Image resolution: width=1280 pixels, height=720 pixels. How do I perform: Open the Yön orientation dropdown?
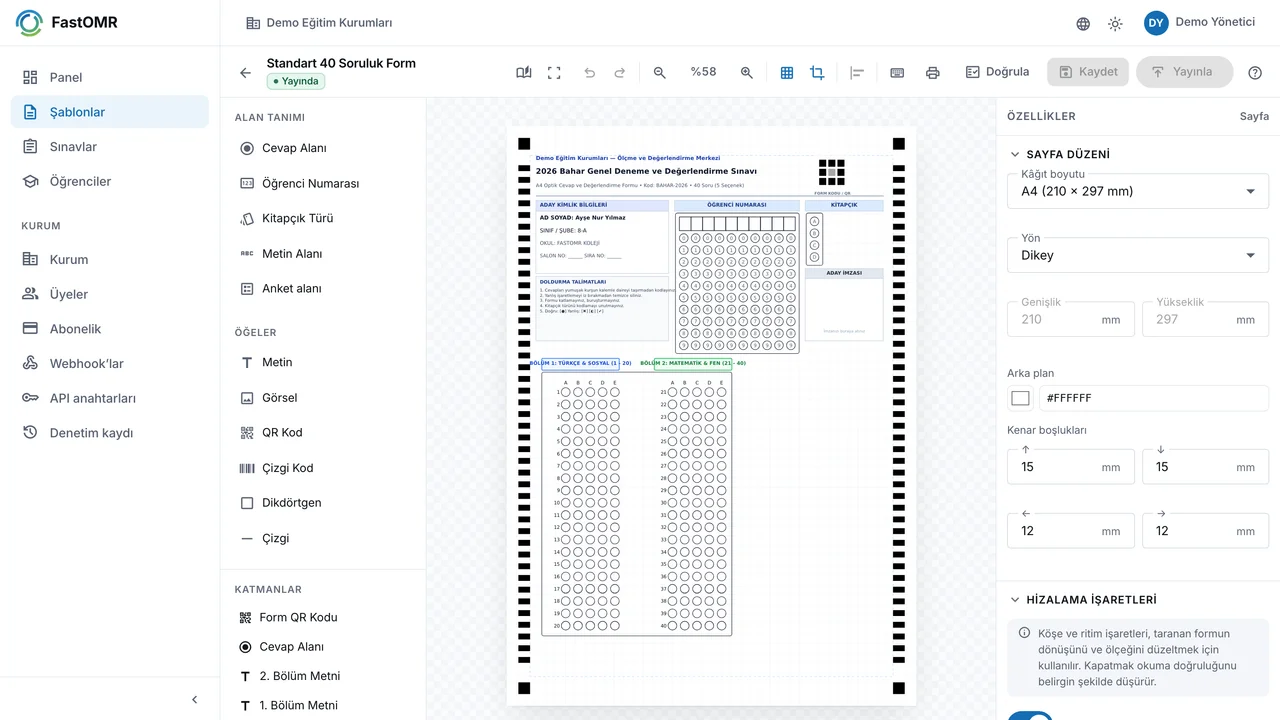(x=1138, y=255)
